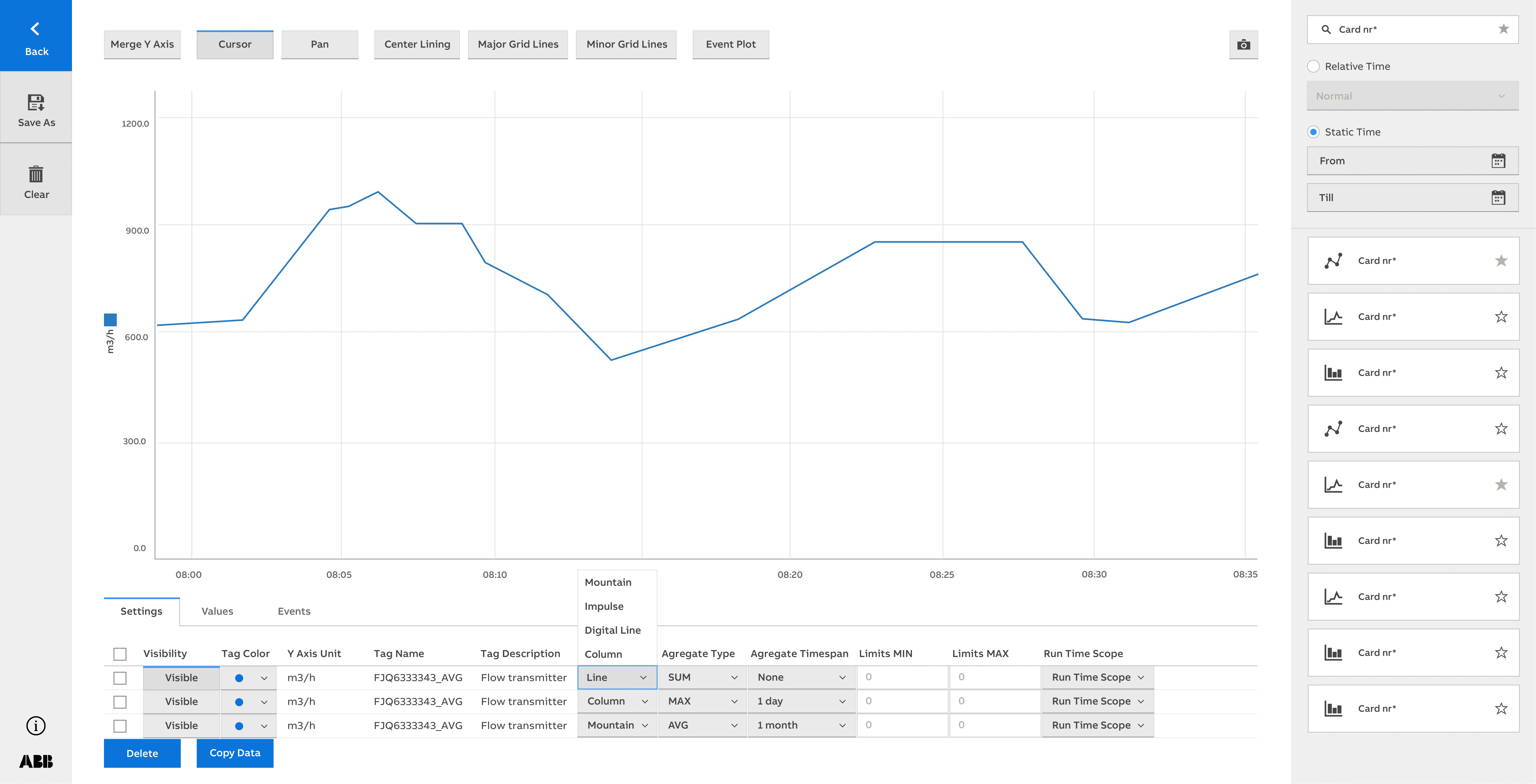Click the star in the search field

pos(1503,29)
